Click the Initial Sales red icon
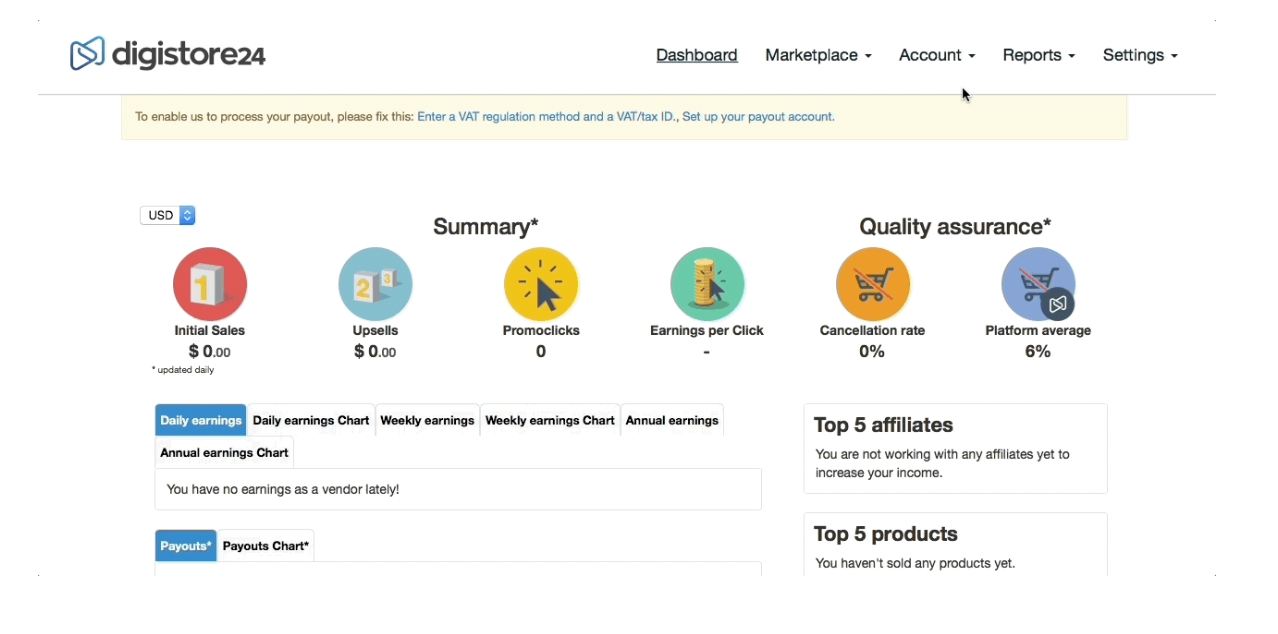1278x634 pixels. [210, 284]
